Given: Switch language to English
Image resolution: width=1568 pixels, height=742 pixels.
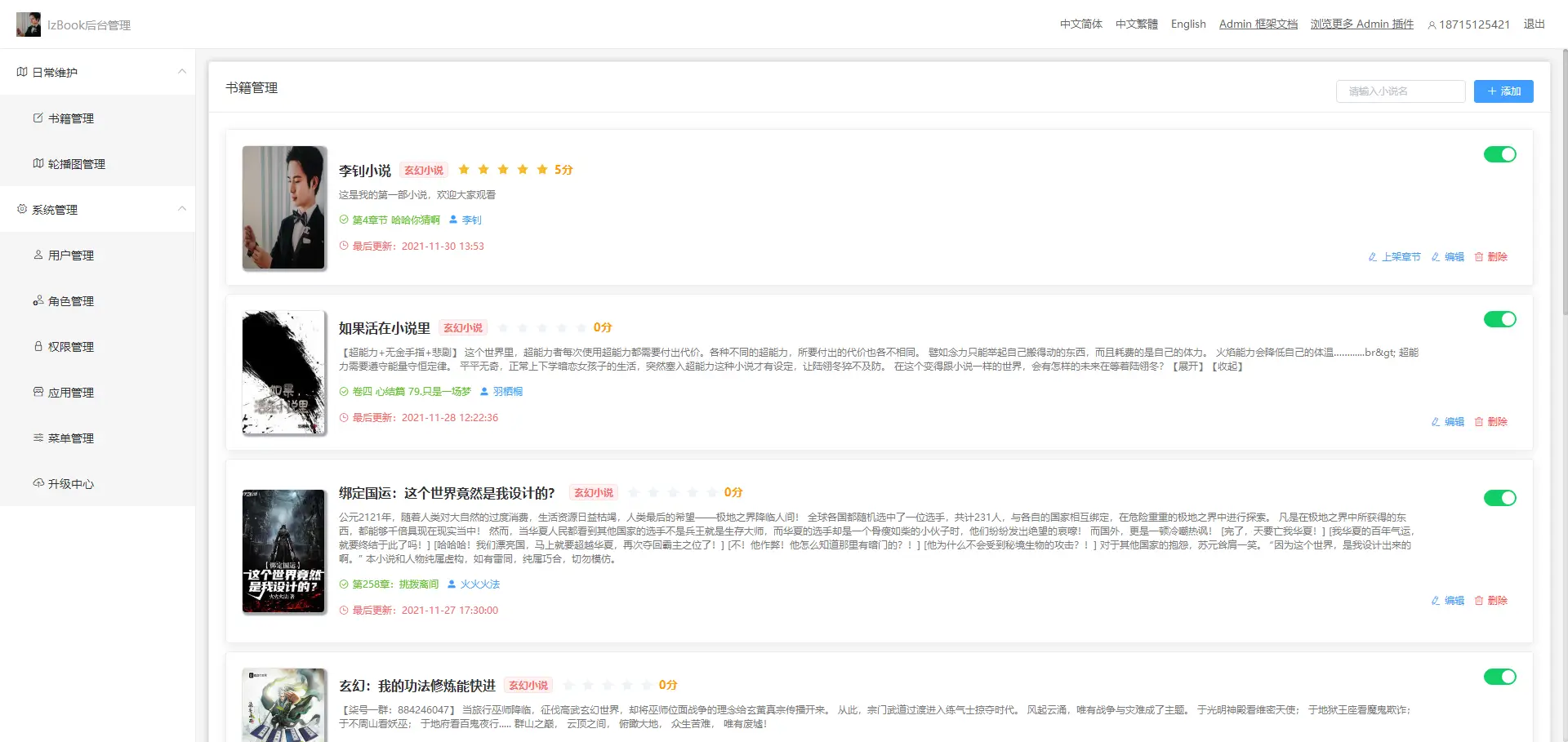Looking at the screenshot, I should (x=1187, y=24).
